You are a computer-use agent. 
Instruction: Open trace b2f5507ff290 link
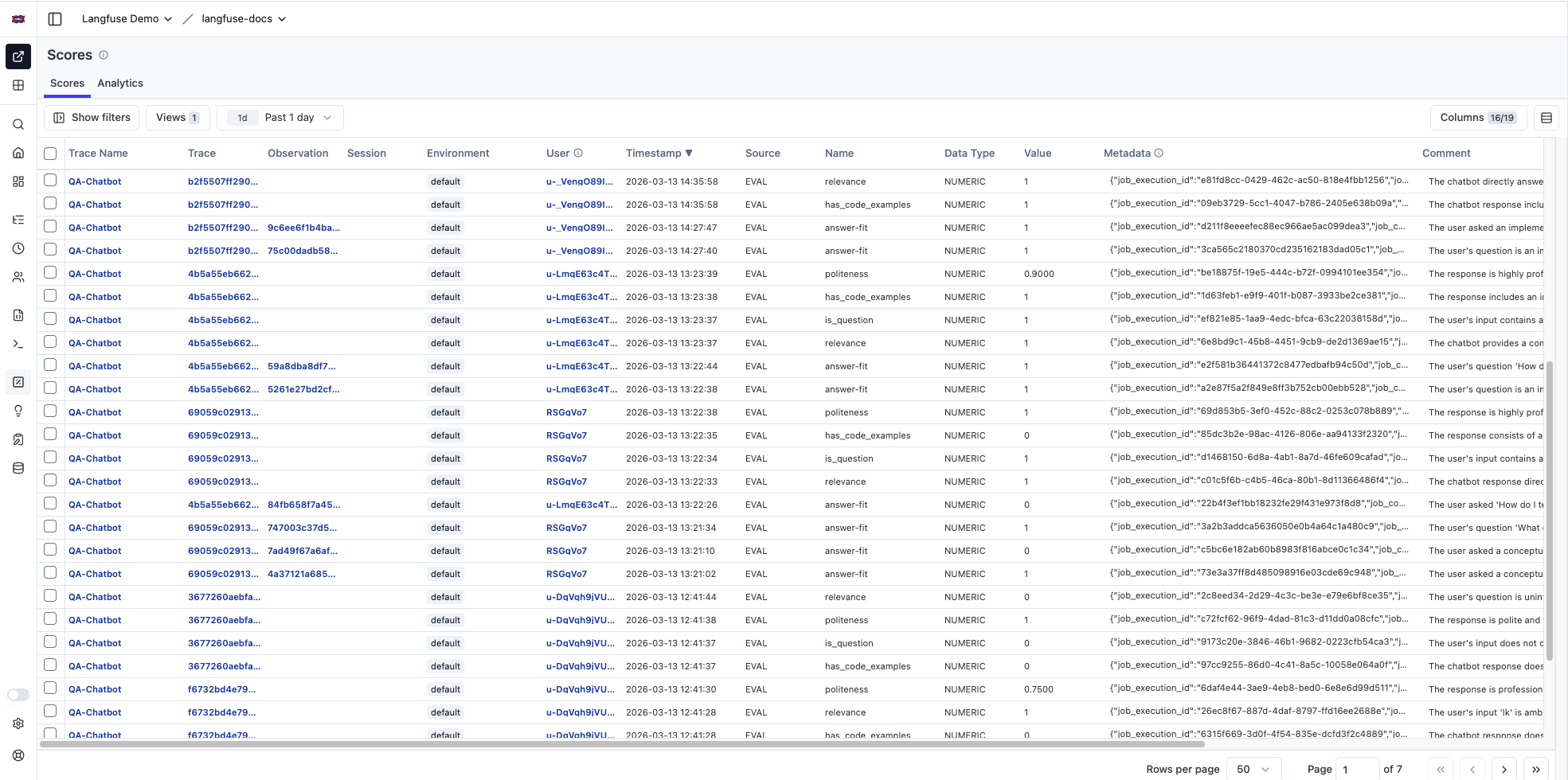tap(223, 181)
